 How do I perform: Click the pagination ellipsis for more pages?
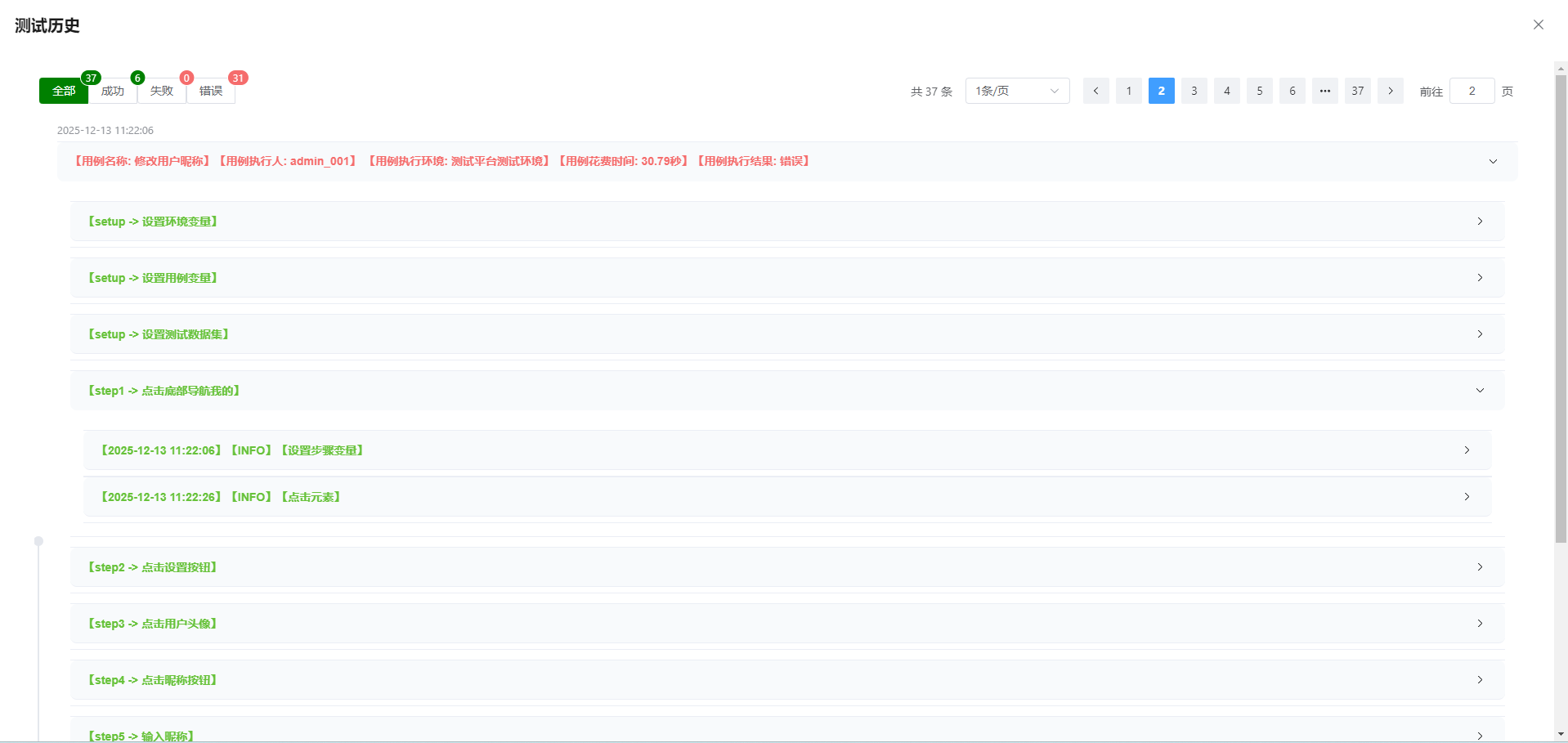[1324, 91]
